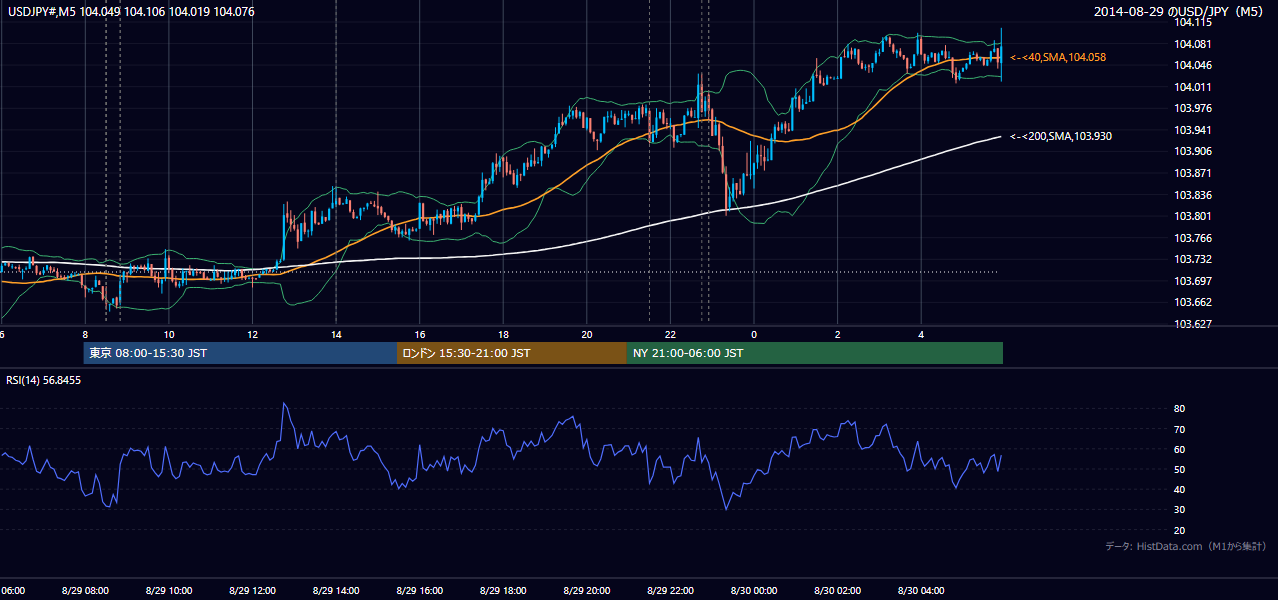
Task: Click hour tick 22 under the price chart
Action: click(x=670, y=334)
